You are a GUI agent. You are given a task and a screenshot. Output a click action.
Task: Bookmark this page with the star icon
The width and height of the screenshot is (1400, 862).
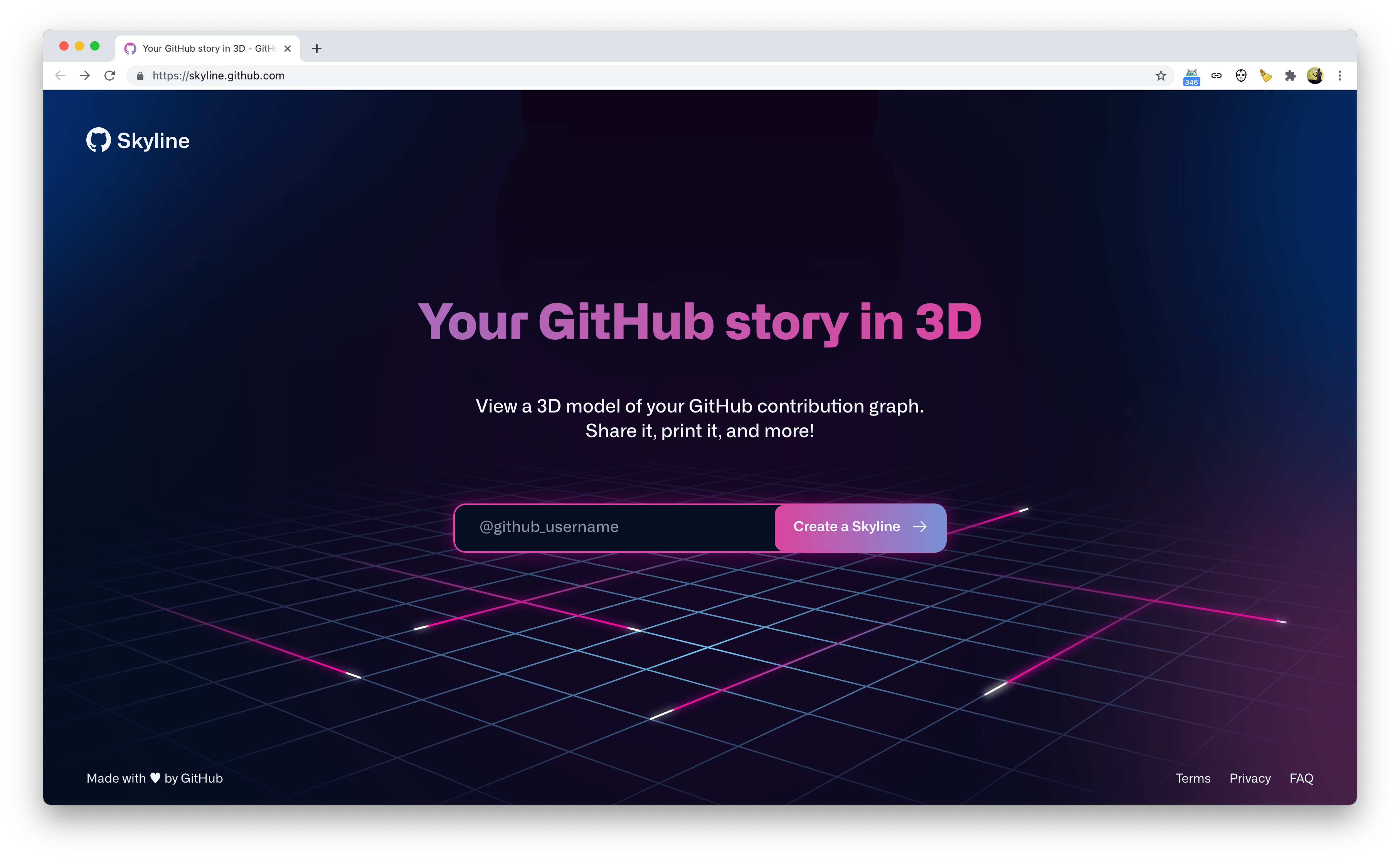[1161, 76]
